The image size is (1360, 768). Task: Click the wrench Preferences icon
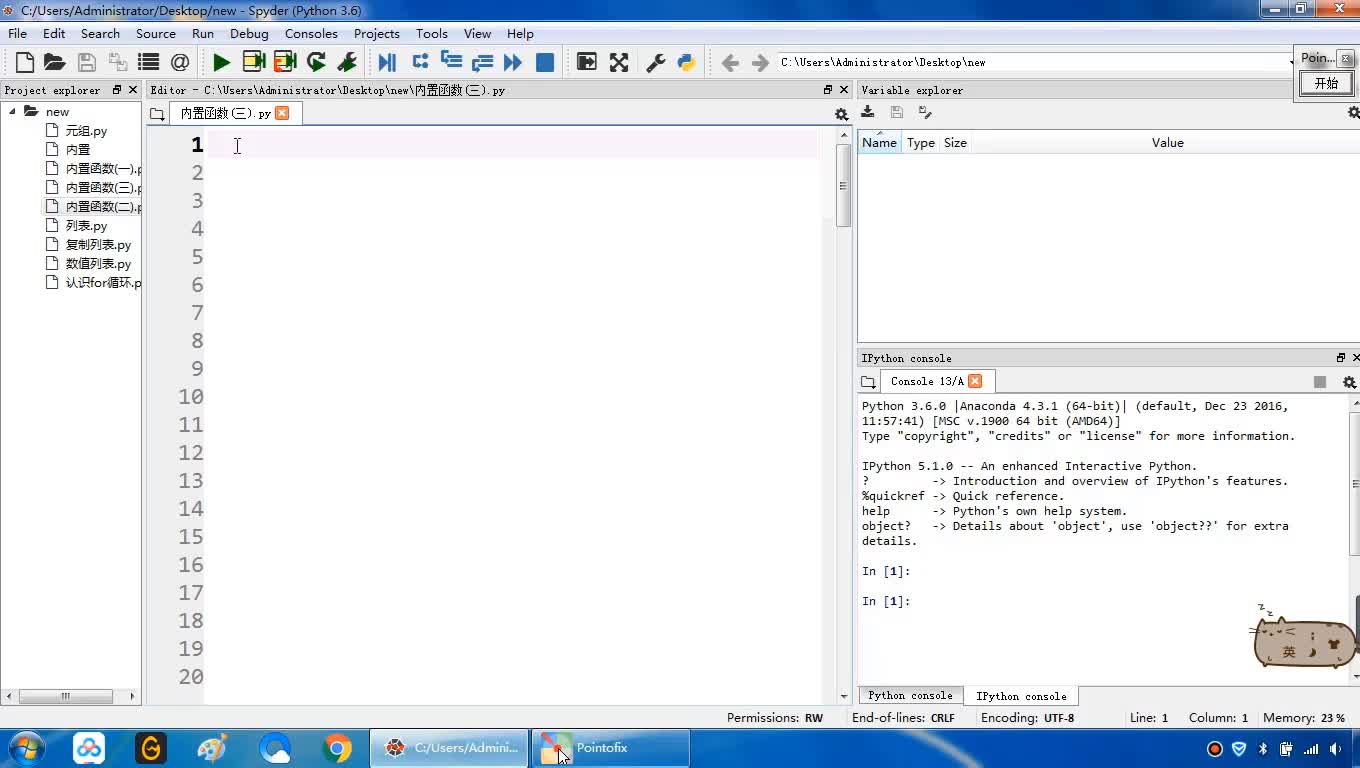coord(656,62)
